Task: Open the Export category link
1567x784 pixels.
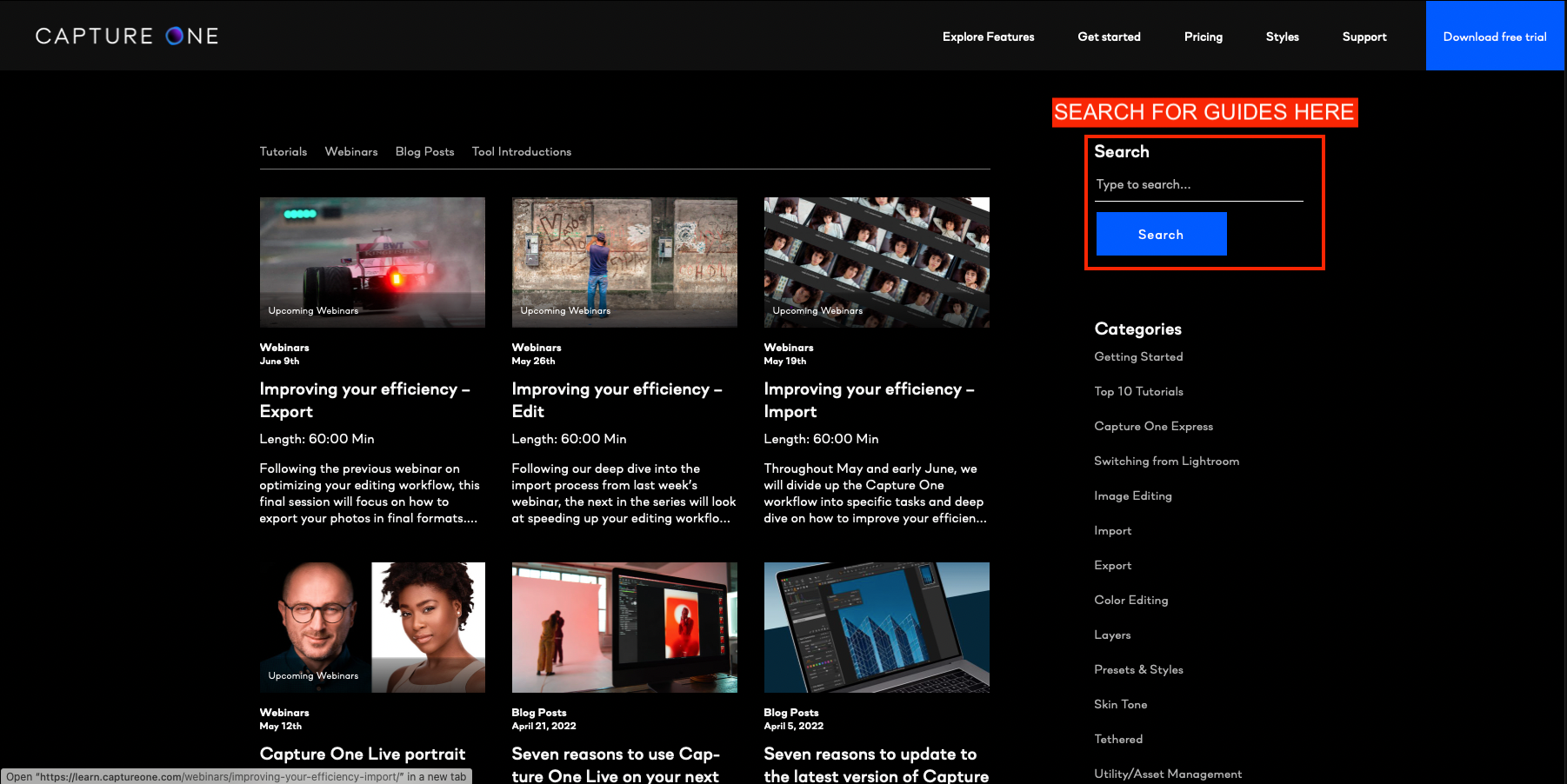Action: [x=1112, y=565]
